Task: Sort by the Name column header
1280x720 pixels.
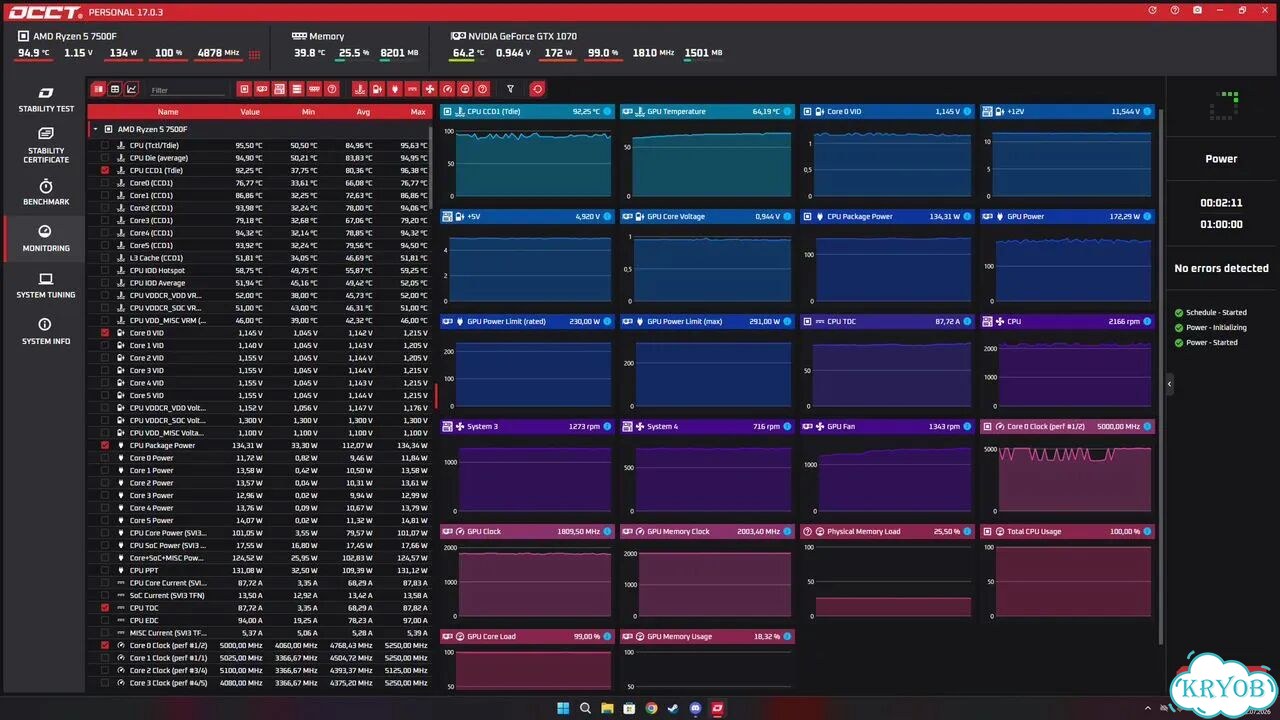Action: (x=168, y=112)
